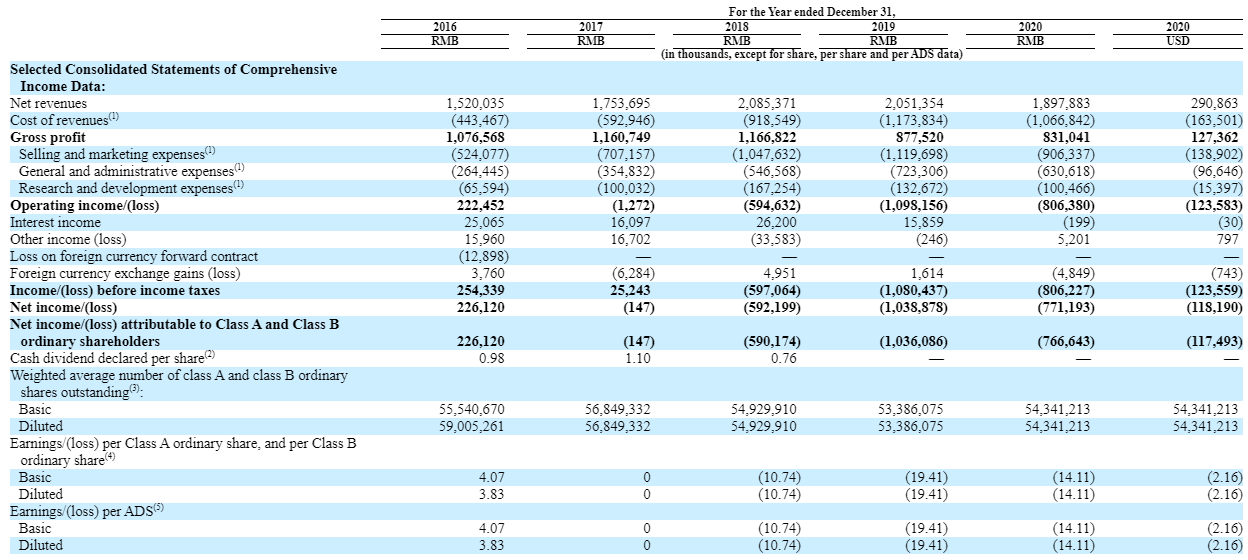Select "Research and development expenses" row label
Image resolution: width=1248 pixels, height=560 pixels.
[x=125, y=188]
